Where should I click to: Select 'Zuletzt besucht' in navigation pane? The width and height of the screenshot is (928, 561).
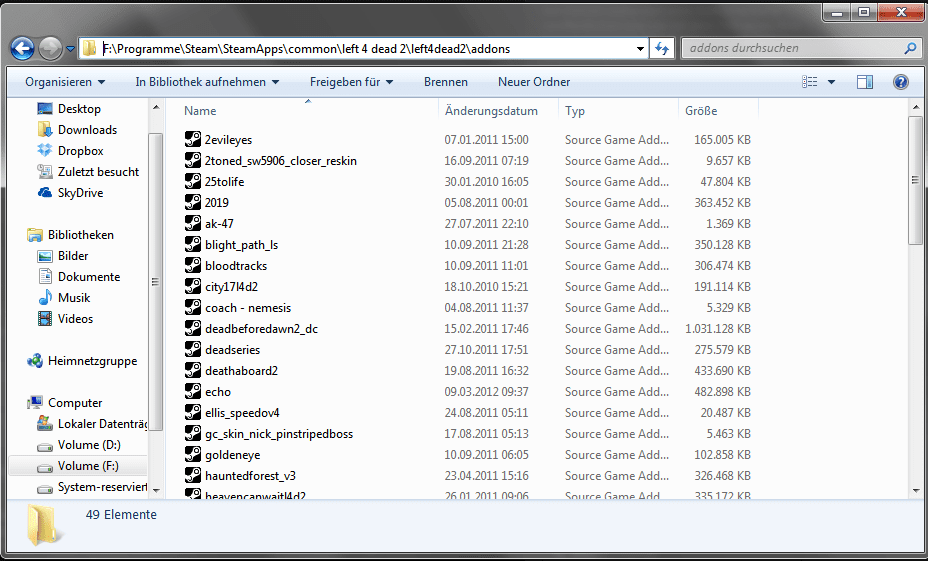point(98,172)
